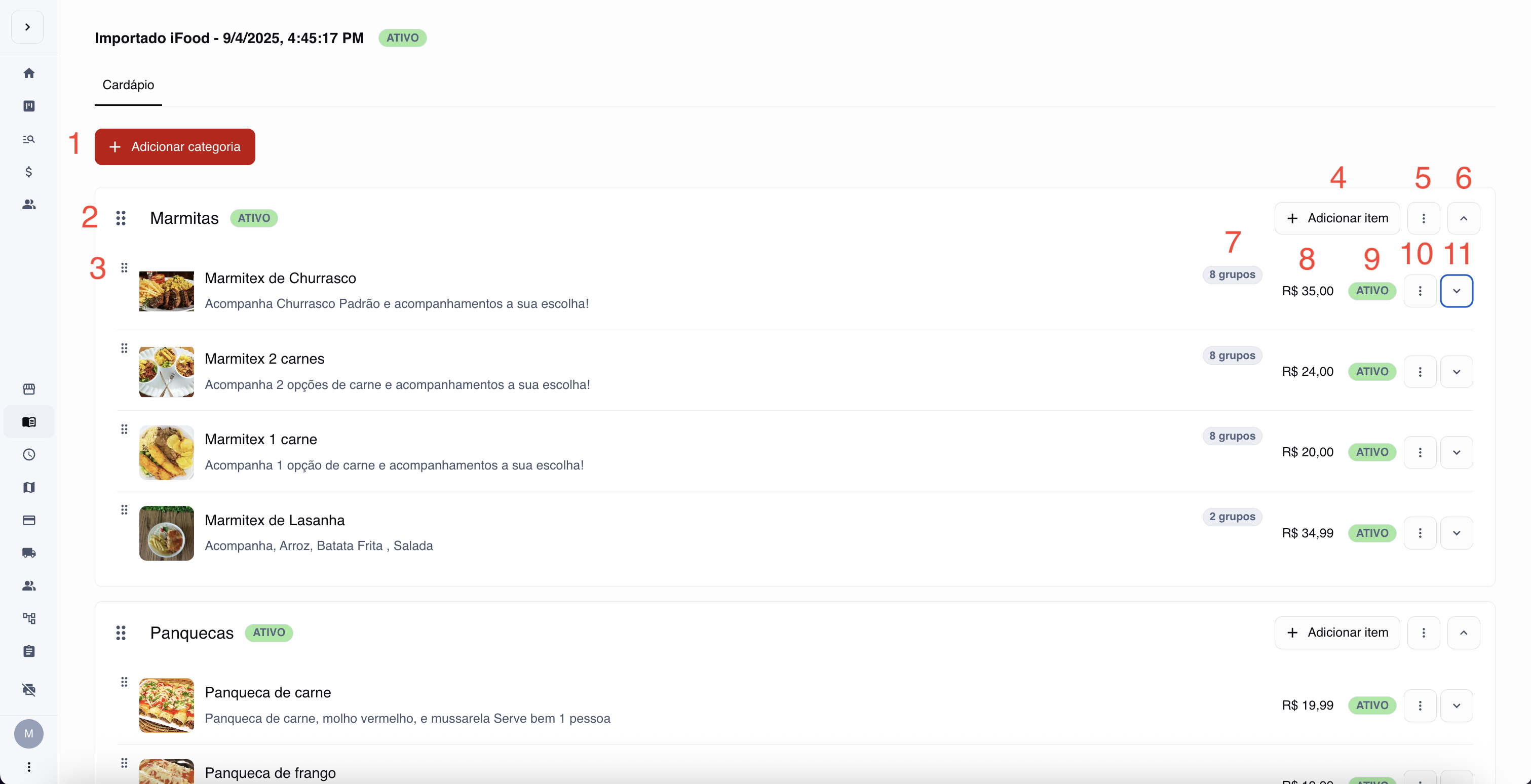Viewport: 1531px width, 784px height.
Task: Click the storefront icon in sidebar
Action: (28, 389)
